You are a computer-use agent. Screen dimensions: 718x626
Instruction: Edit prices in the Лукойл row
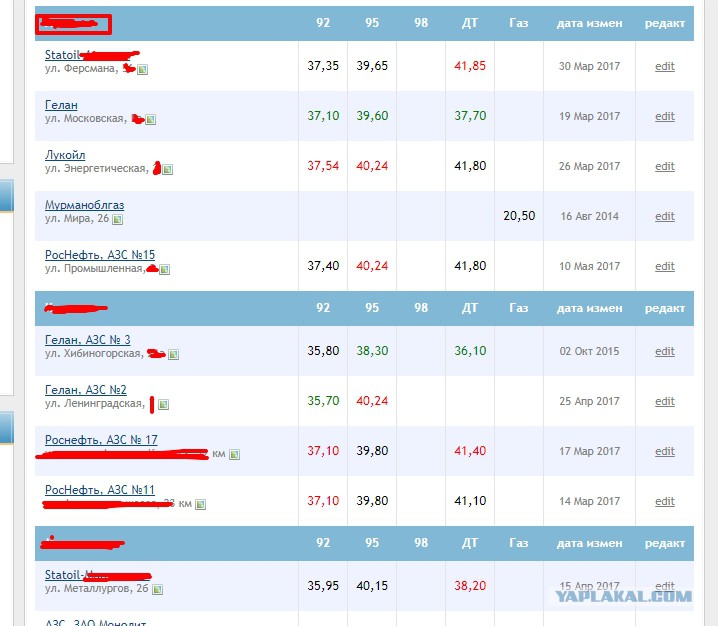[x=664, y=166]
